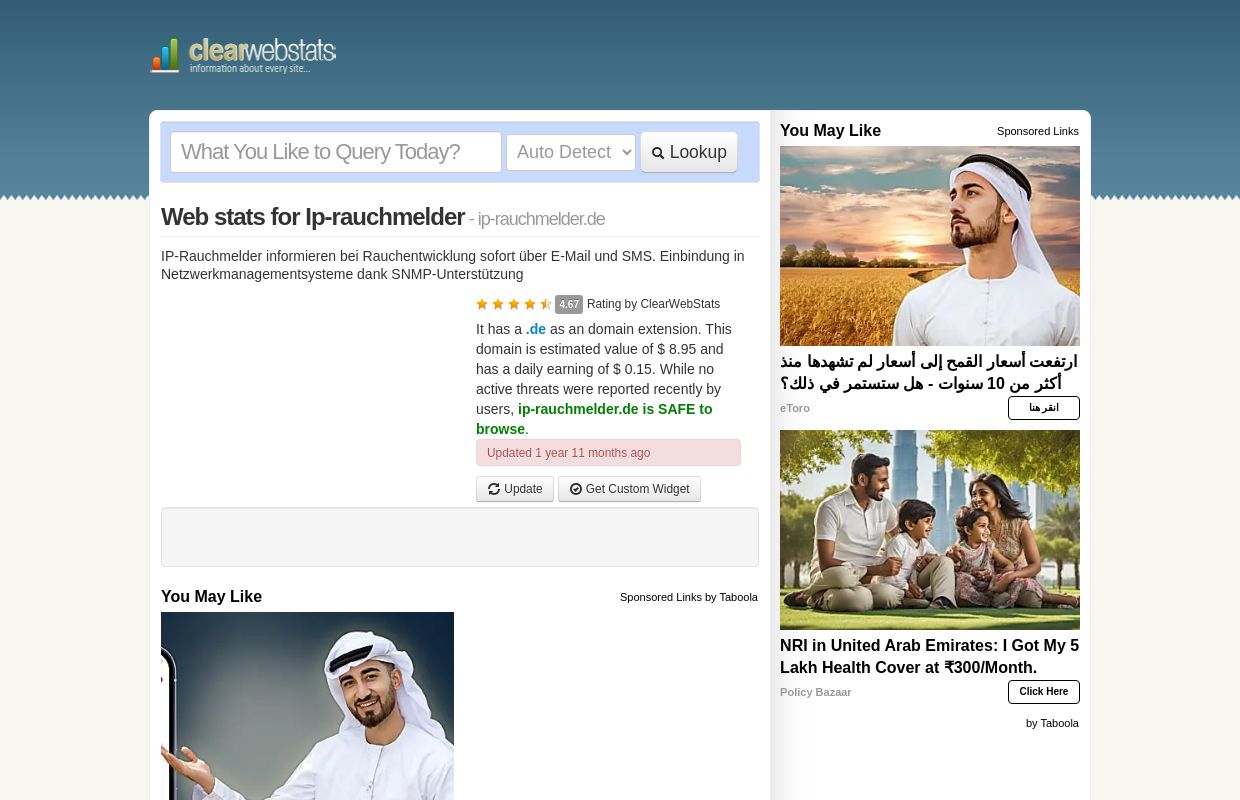Image resolution: width=1240 pixels, height=800 pixels.
Task: Click the by Taboola link in sidebar
Action: point(1052,723)
